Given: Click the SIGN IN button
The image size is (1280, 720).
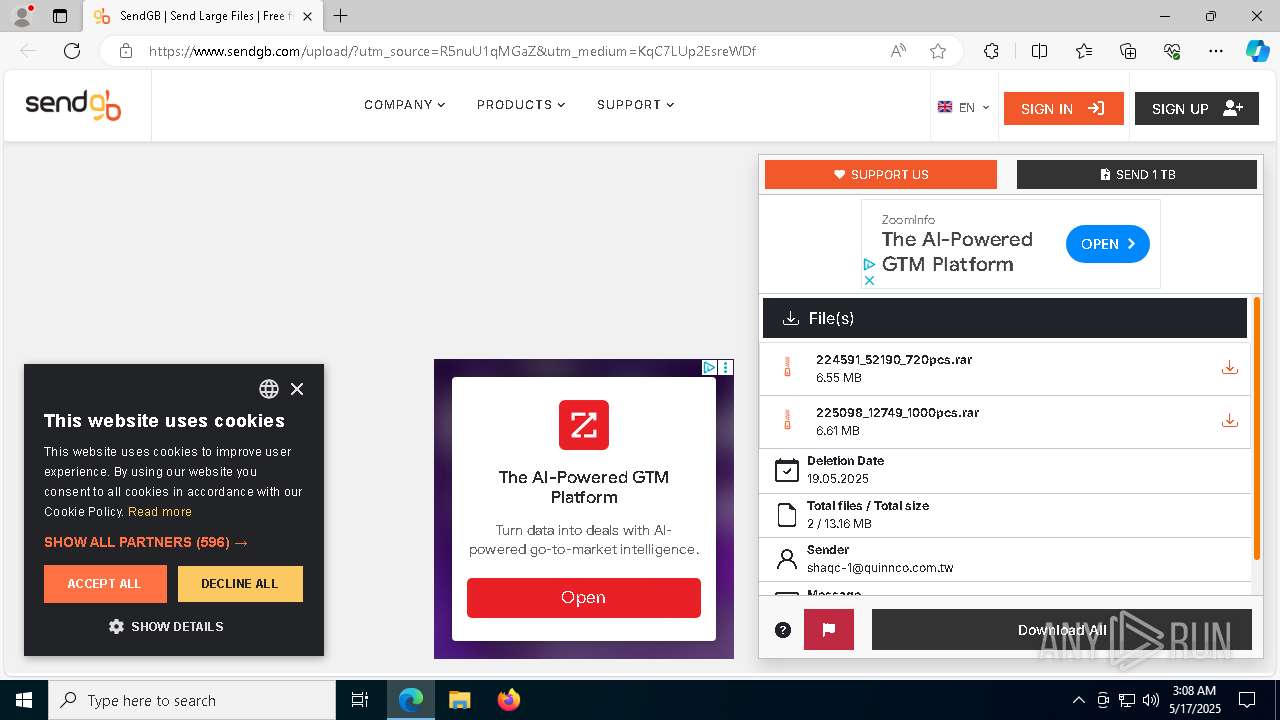Looking at the screenshot, I should tap(1063, 109).
